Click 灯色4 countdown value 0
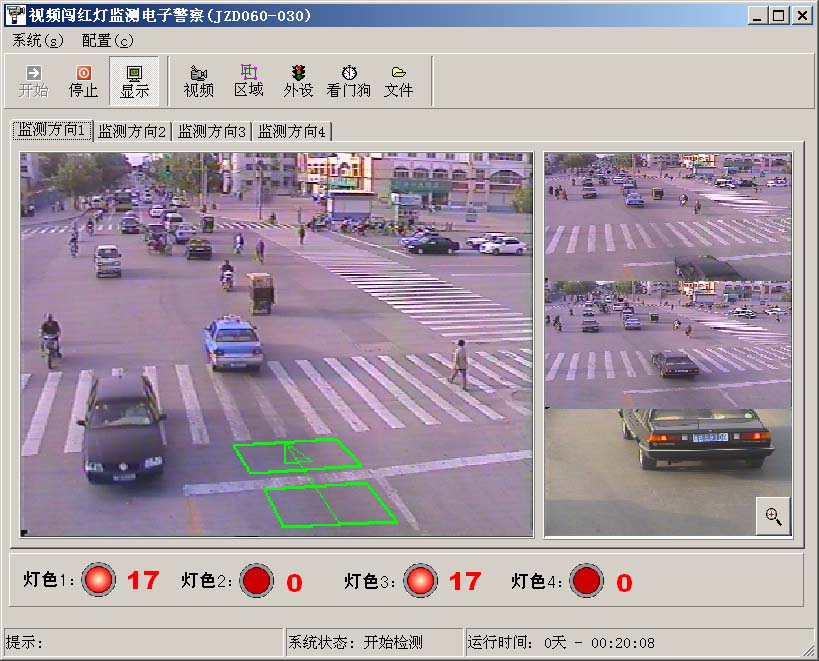This screenshot has height=661, width=819. 624,583
